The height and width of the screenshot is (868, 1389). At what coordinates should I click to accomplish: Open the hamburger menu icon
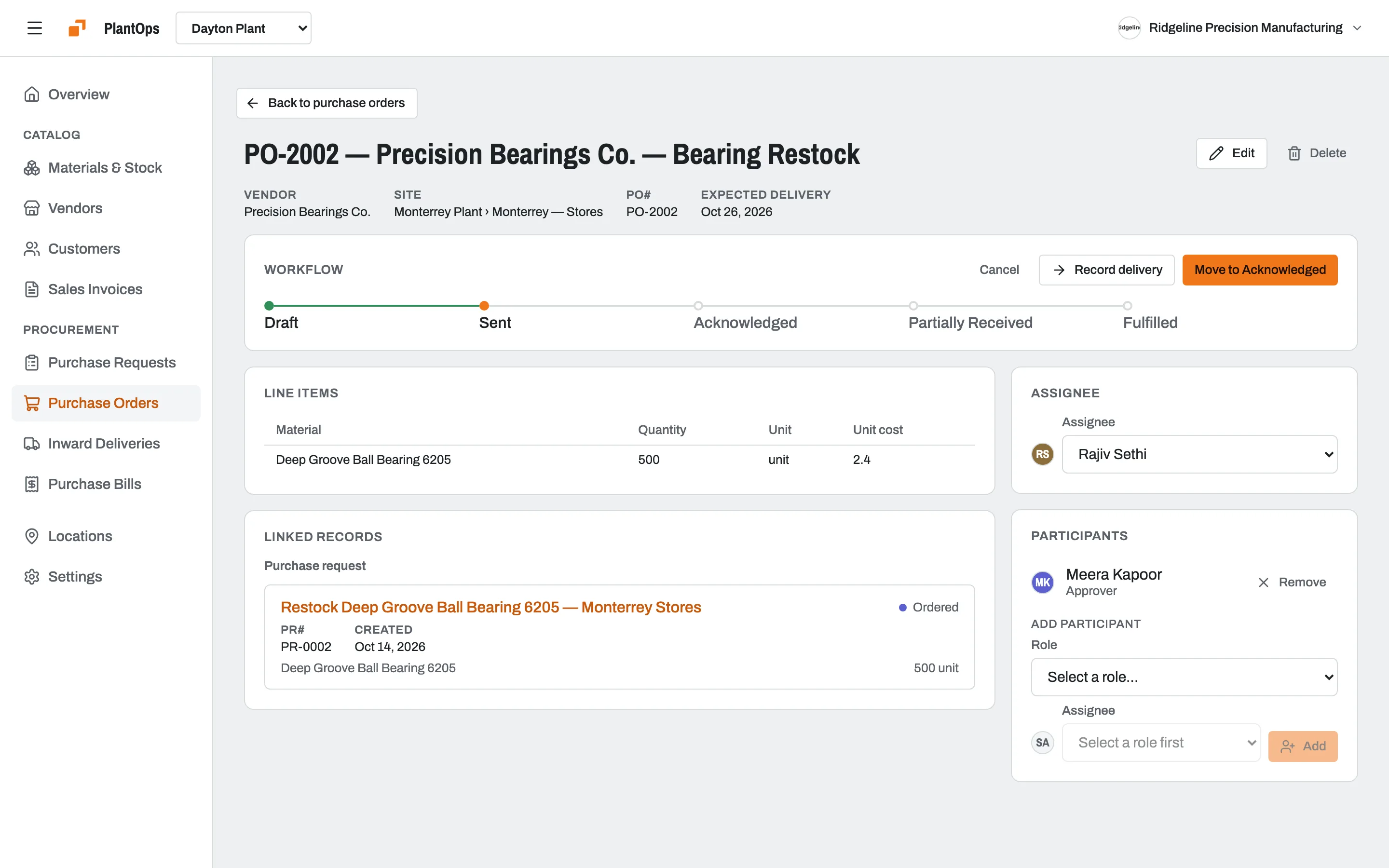(x=34, y=28)
